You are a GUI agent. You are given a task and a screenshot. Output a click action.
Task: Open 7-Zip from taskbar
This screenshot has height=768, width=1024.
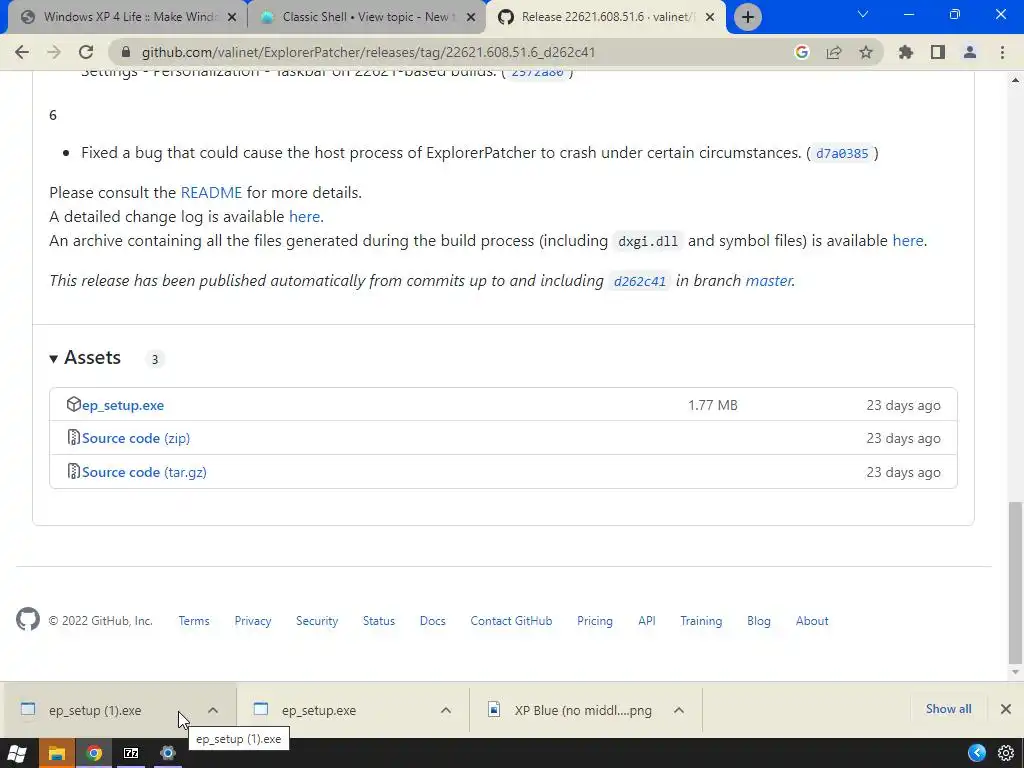(131, 753)
